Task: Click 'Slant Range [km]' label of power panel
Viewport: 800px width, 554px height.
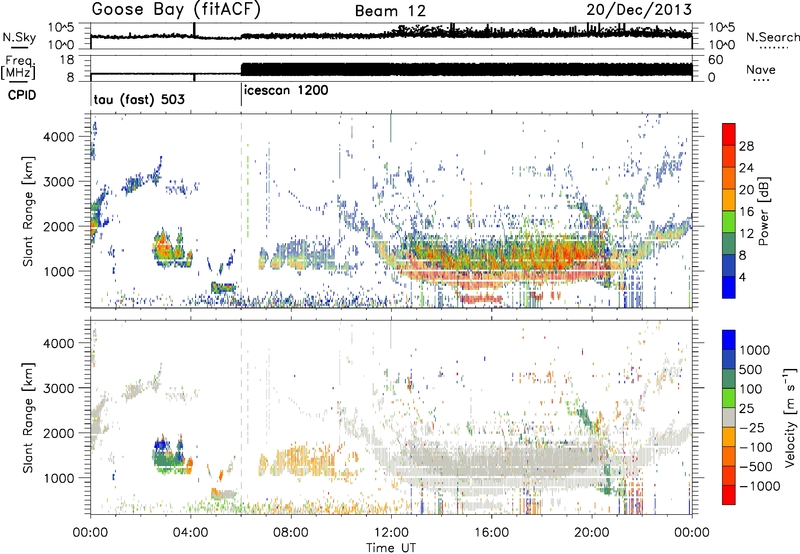Action: point(29,211)
